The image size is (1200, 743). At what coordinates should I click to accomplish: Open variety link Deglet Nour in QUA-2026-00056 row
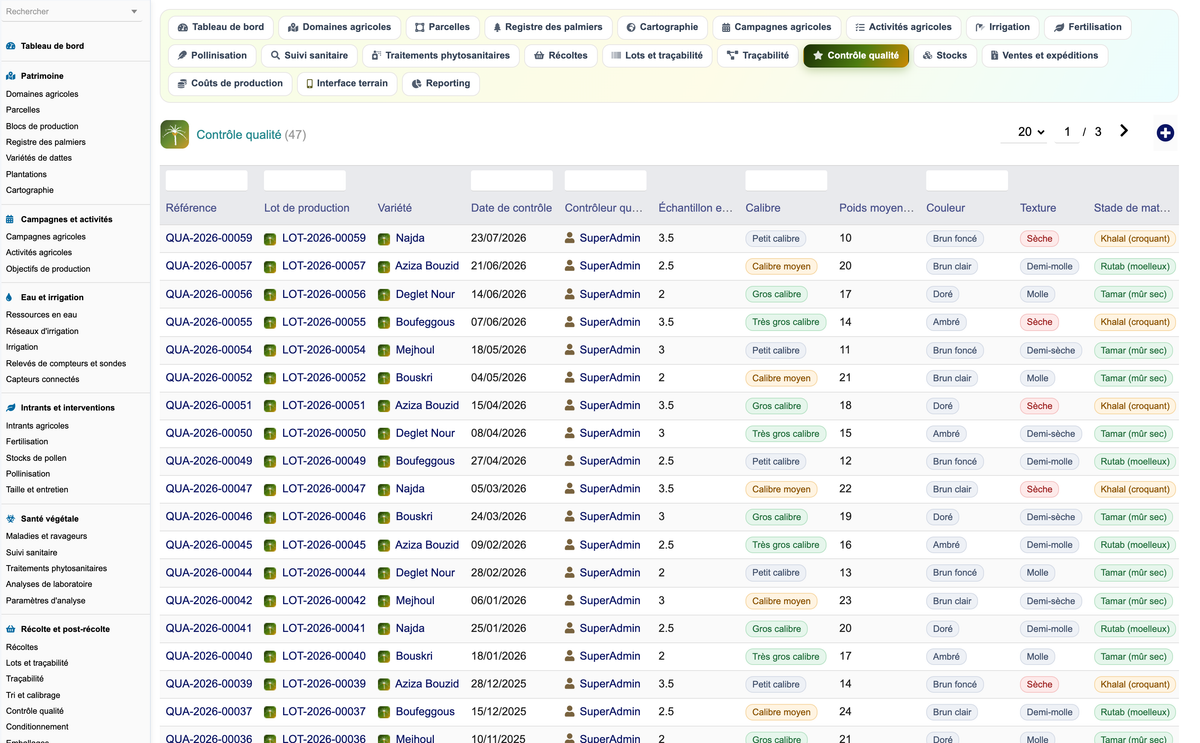click(x=425, y=294)
